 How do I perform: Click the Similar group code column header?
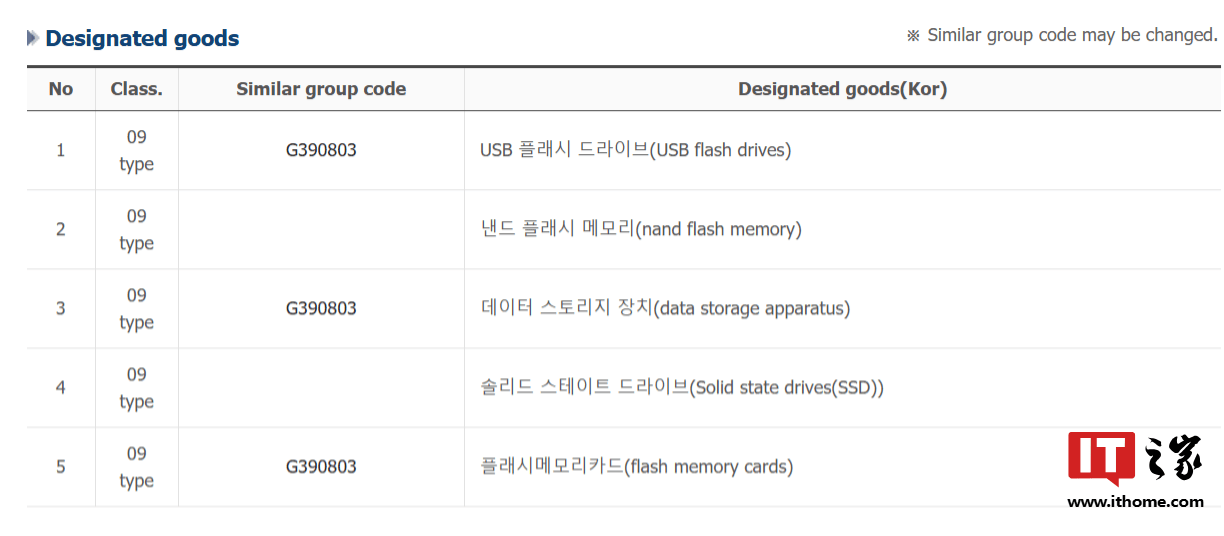pyautogui.click(x=321, y=89)
